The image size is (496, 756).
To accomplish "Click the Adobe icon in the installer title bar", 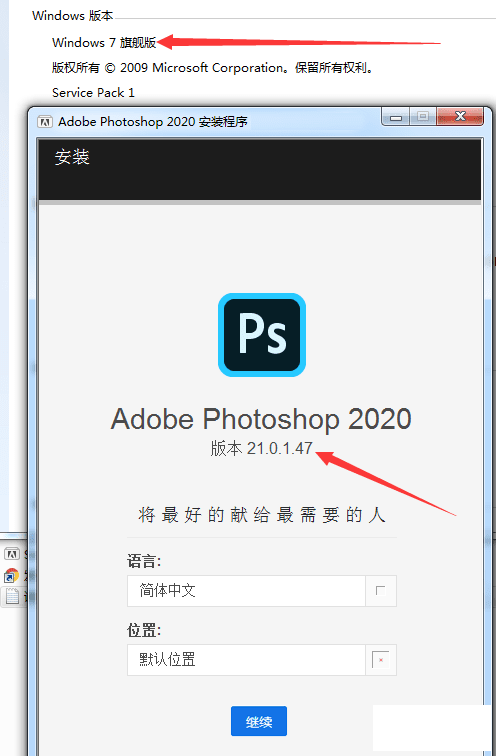I will 45,122.
